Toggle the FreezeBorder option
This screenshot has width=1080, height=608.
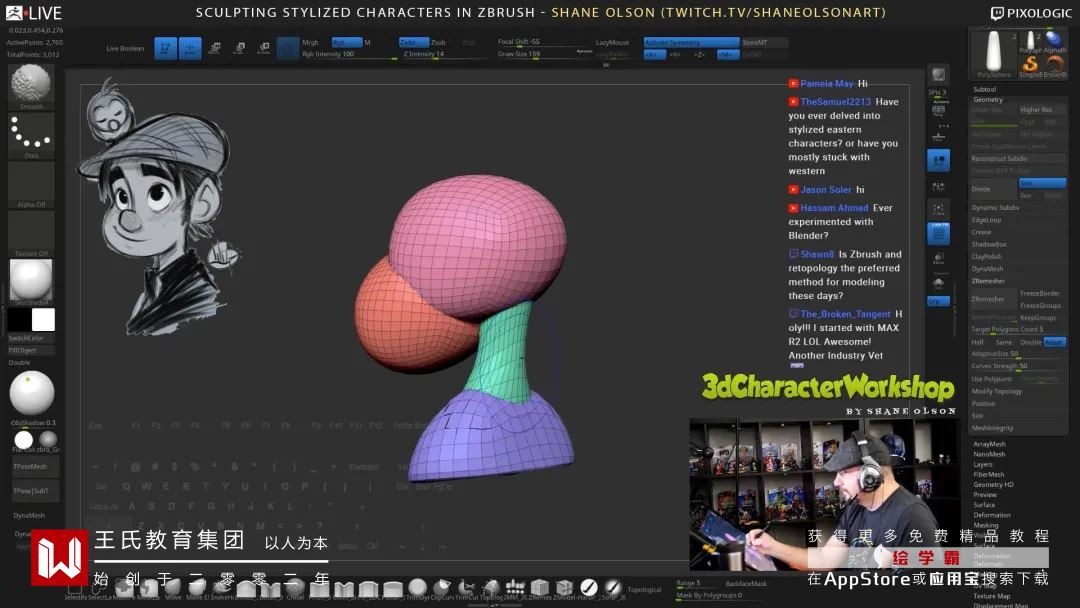click(1042, 293)
